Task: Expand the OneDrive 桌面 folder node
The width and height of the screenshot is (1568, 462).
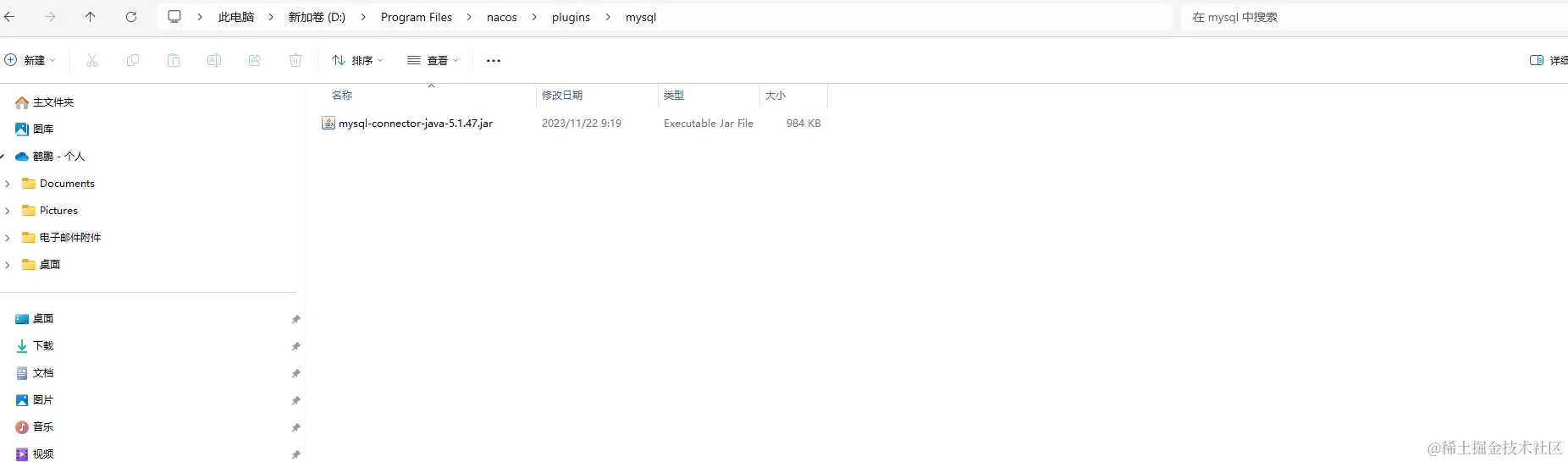Action: coord(8,265)
